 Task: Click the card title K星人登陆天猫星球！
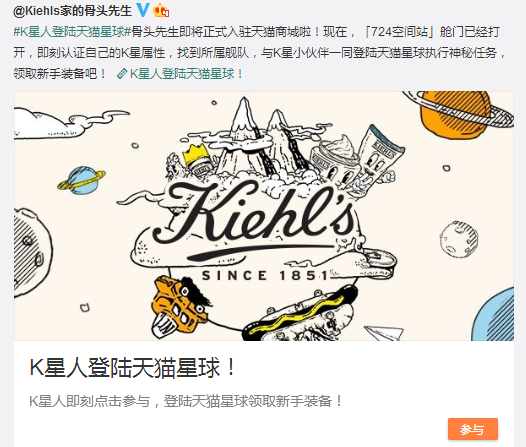[x=133, y=368]
